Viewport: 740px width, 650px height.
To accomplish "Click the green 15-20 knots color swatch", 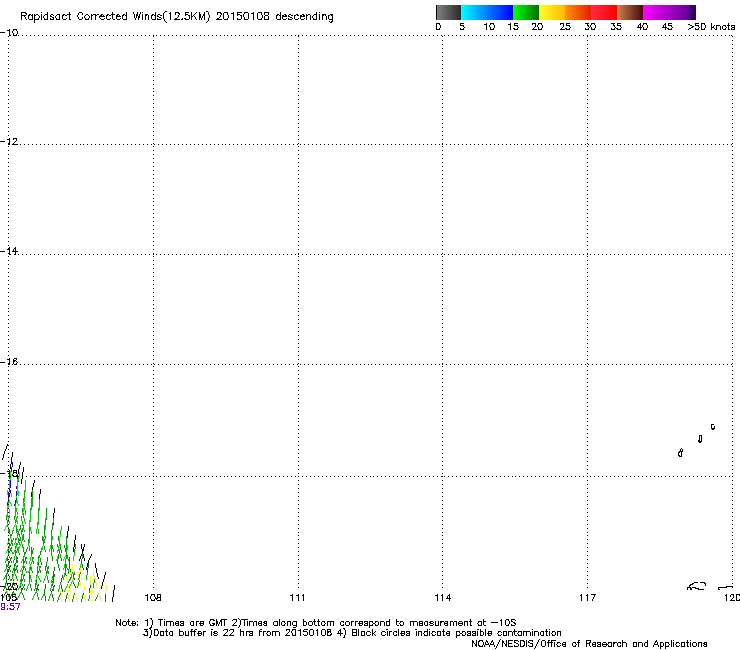I will coord(526,12).
